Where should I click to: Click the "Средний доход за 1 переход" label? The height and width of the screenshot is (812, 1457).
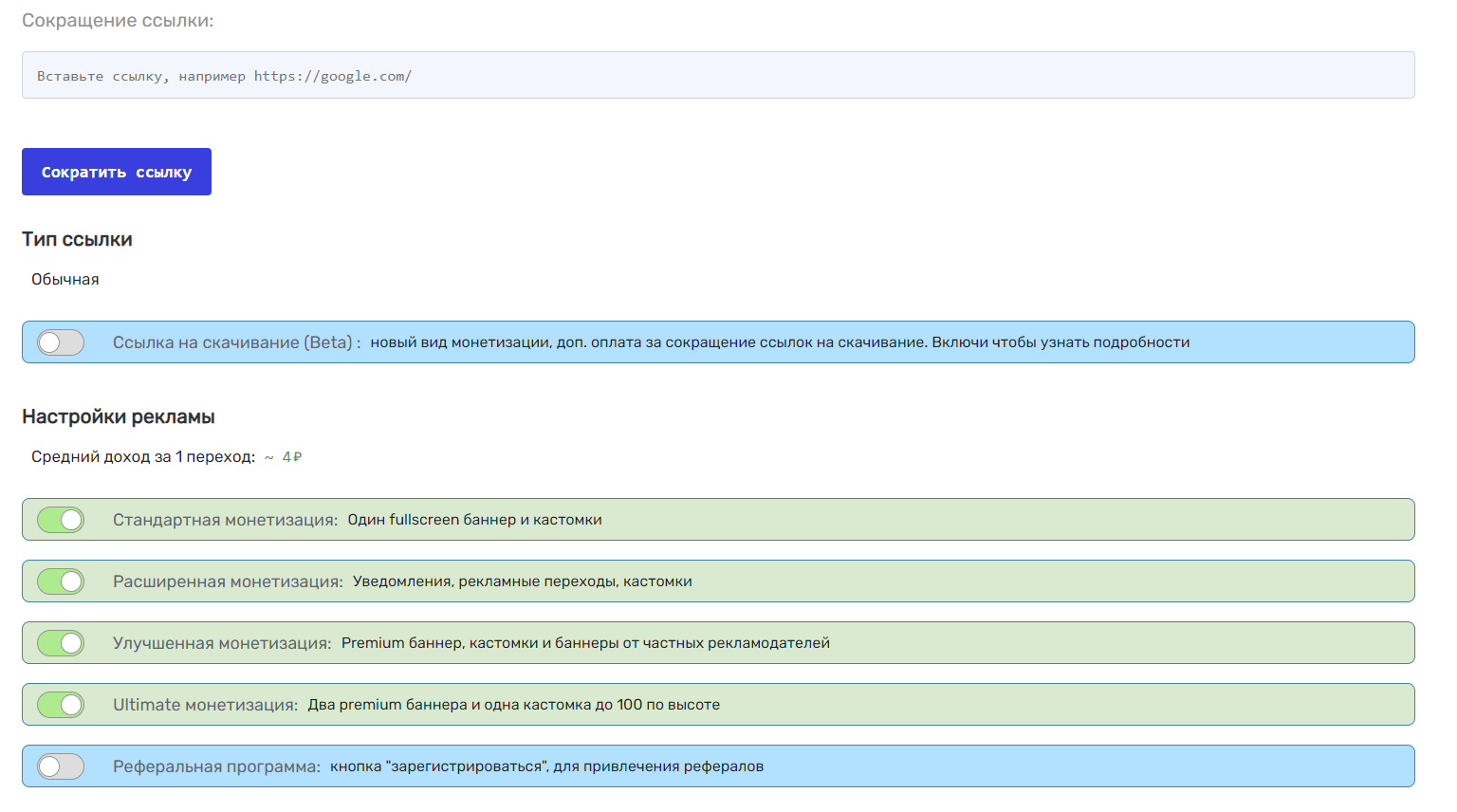coord(142,457)
